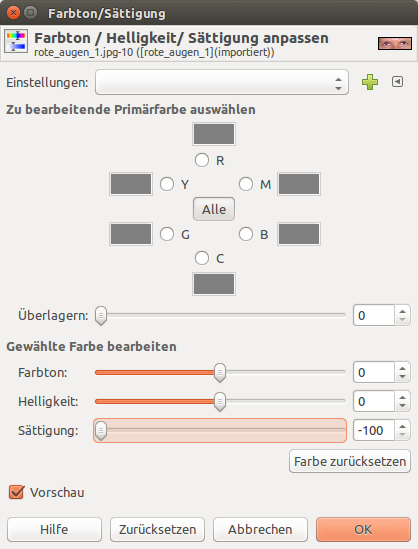
Task: Choose the C cyan radio button
Action: (202, 258)
